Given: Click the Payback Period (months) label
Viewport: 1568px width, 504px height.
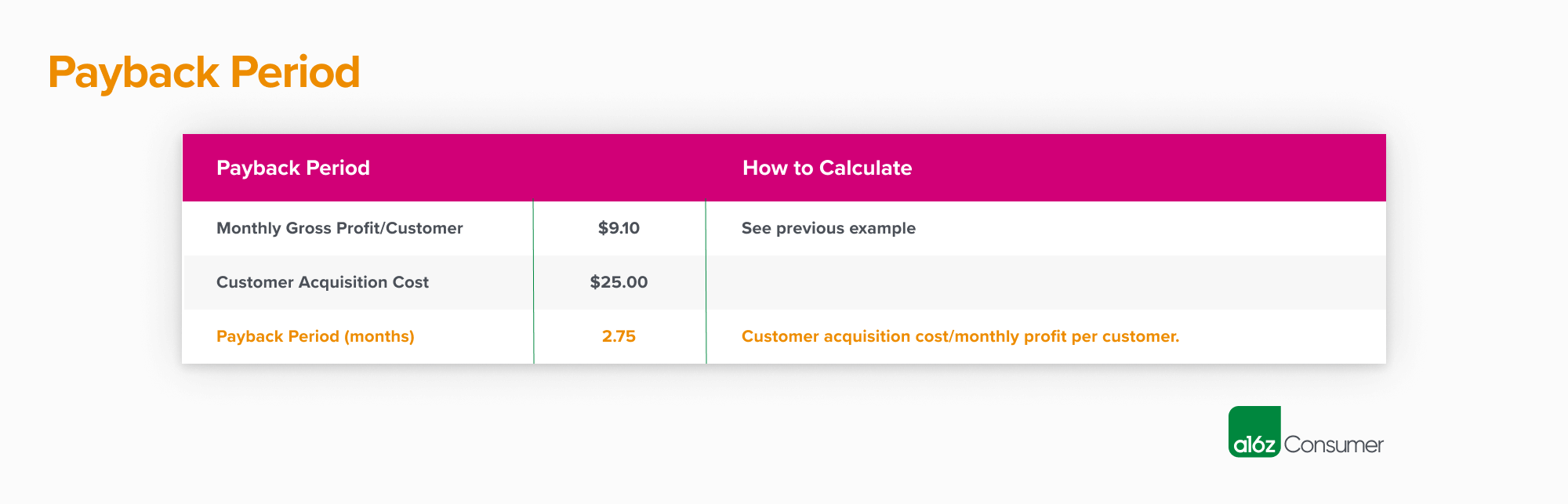Looking at the screenshot, I should (x=315, y=336).
